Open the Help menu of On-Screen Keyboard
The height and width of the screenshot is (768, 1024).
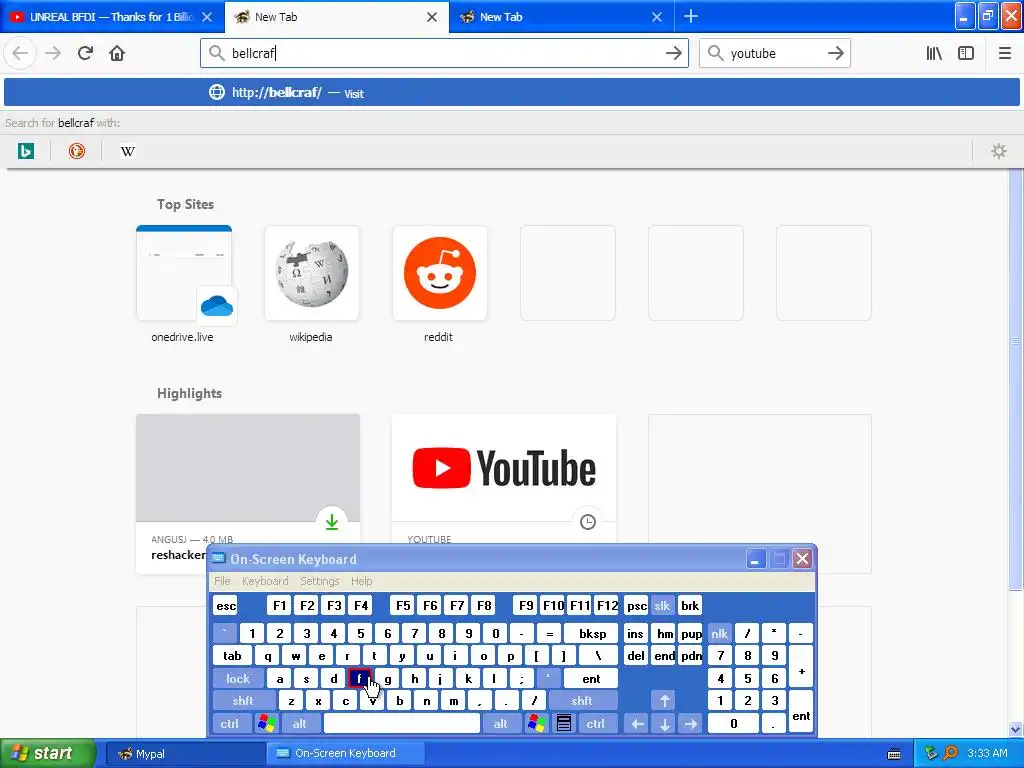click(x=362, y=581)
